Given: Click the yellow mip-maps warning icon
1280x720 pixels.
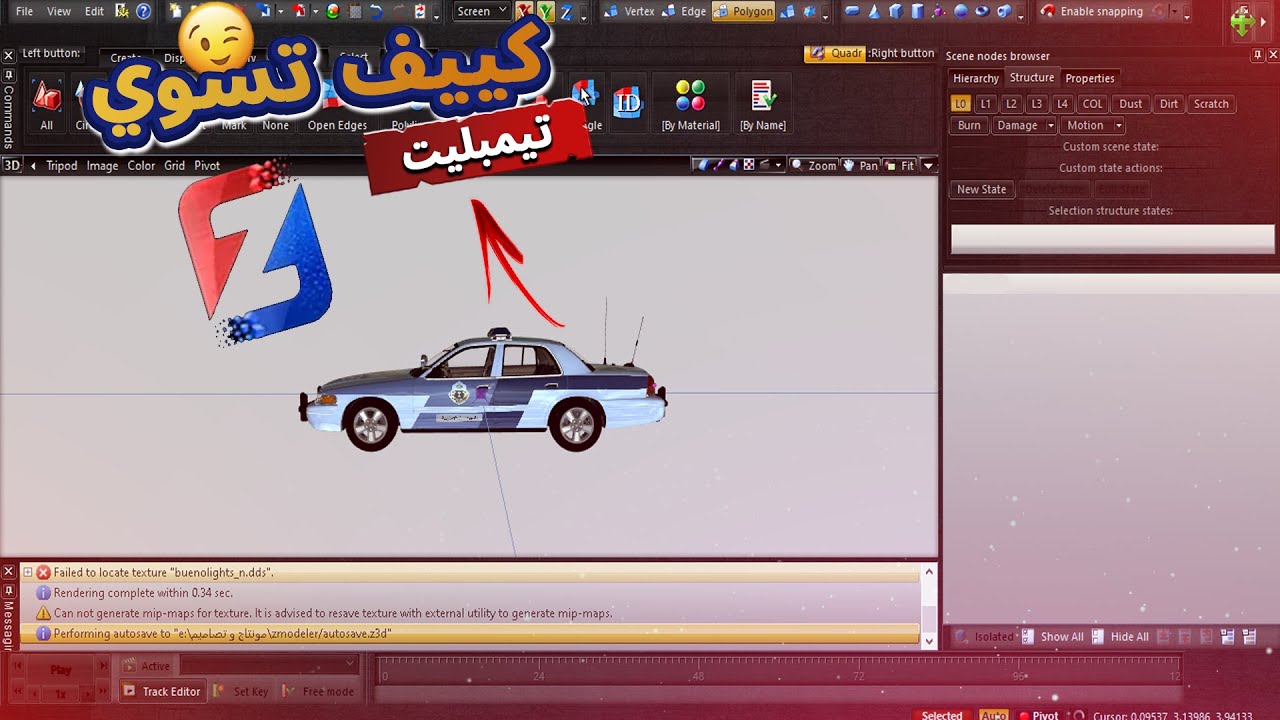Looking at the screenshot, I should (x=43, y=613).
